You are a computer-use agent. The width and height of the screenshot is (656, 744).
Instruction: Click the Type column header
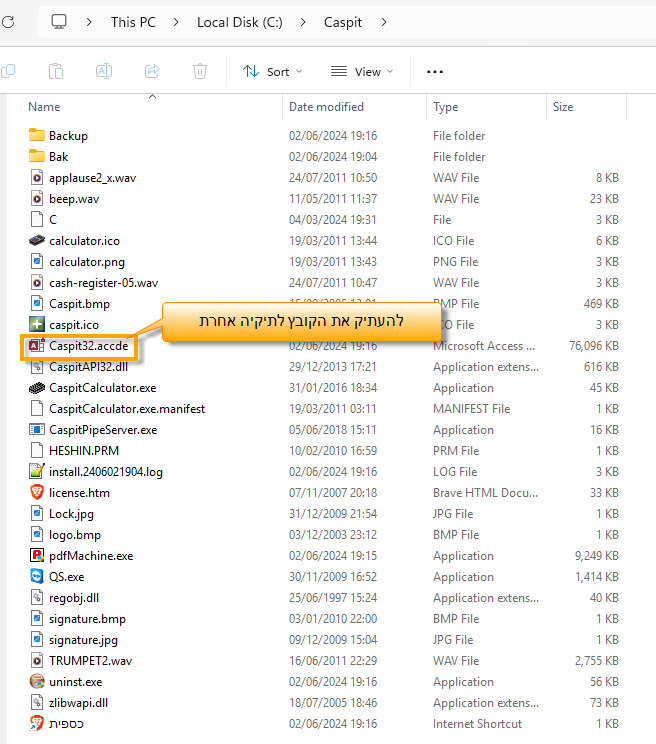pos(446,107)
